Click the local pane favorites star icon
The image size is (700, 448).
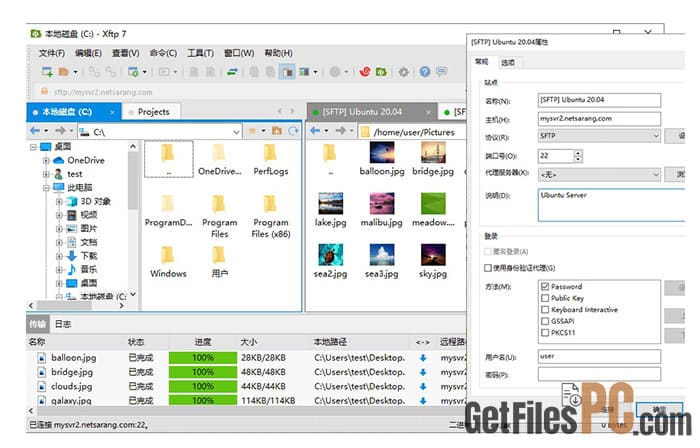tap(252, 131)
